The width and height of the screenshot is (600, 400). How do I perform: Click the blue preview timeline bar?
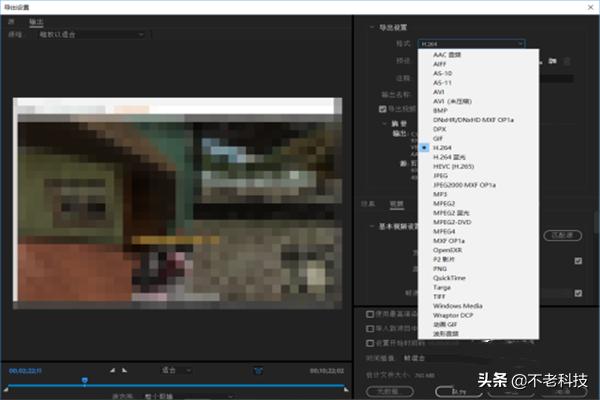pyautogui.click(x=176, y=385)
